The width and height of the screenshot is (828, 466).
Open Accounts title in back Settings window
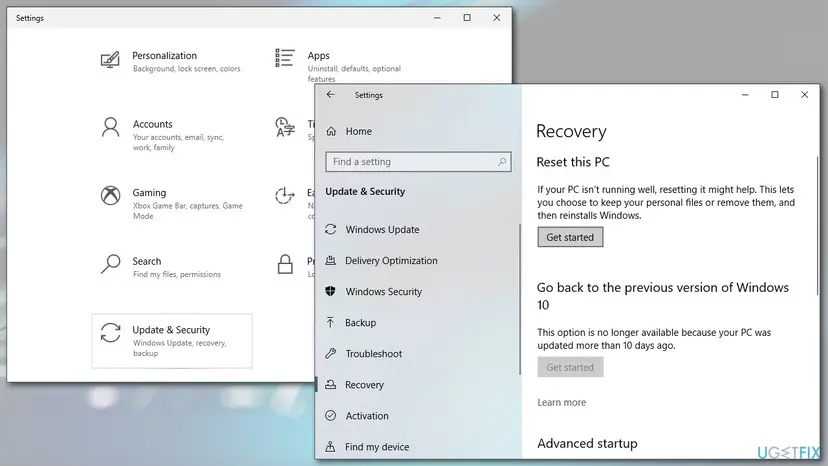(x=152, y=124)
